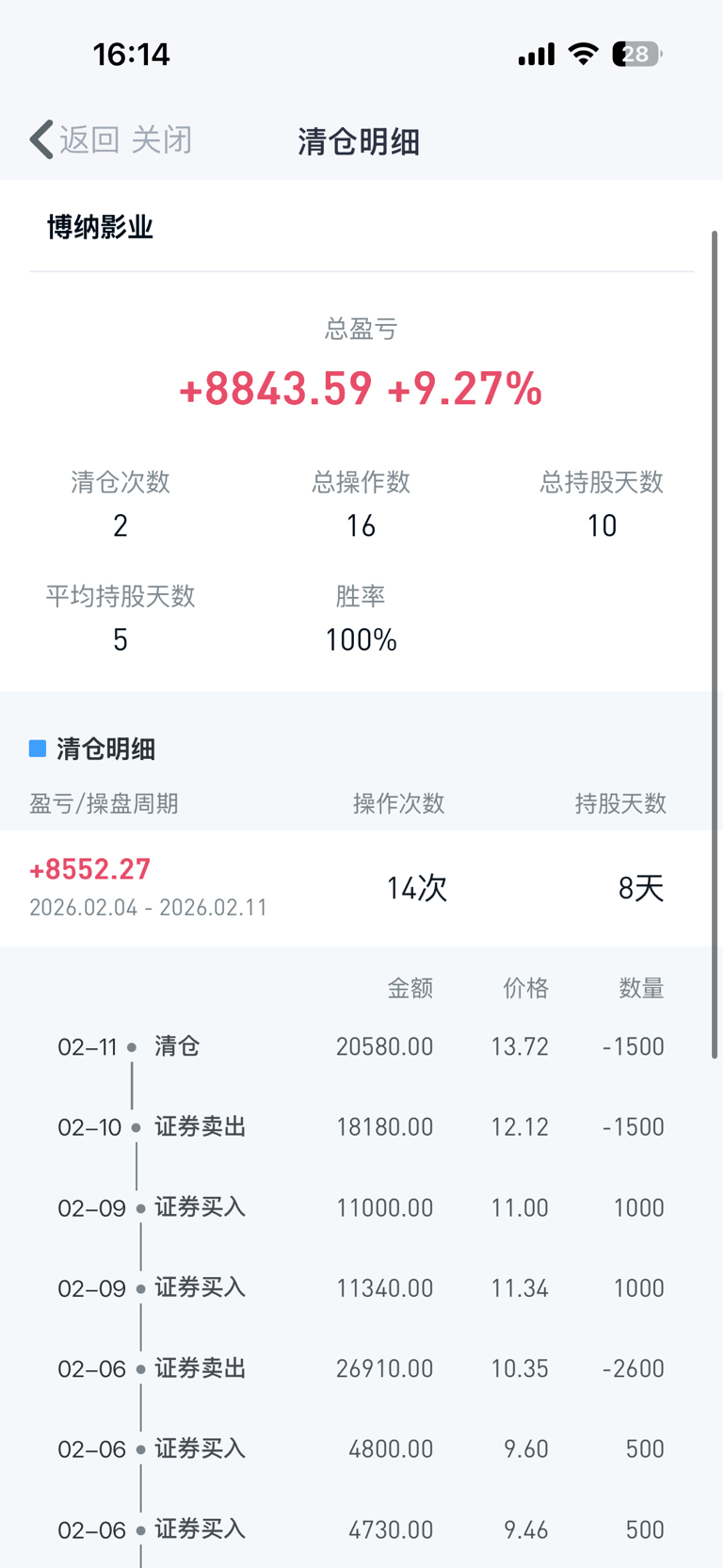Tap the Wi-Fi status icon
Image resolution: width=724 pixels, height=1568 pixels.
point(584,54)
